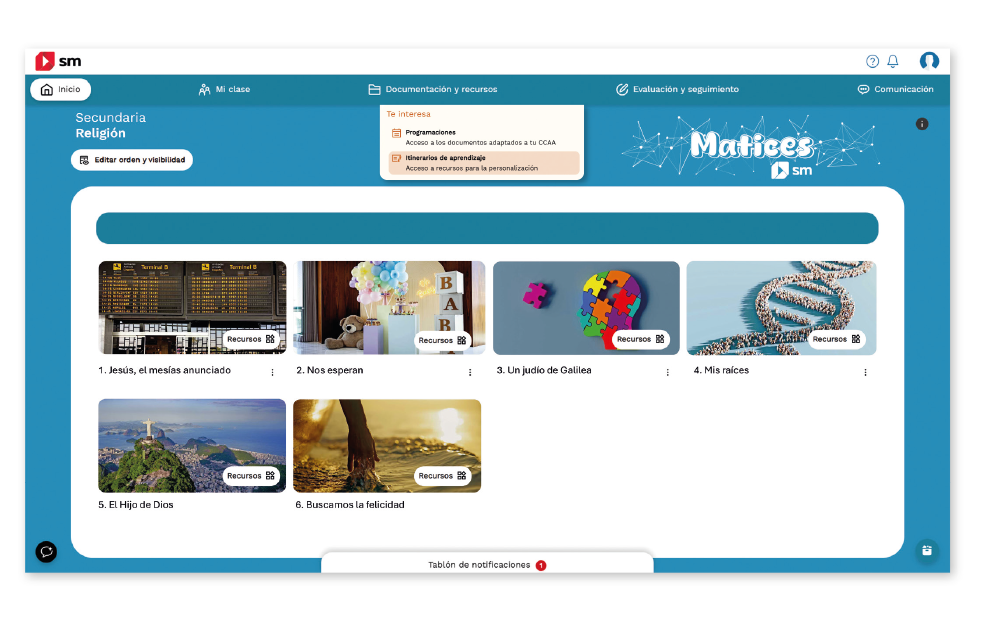Open Evaluación y seguimiento menu

pos(677,89)
